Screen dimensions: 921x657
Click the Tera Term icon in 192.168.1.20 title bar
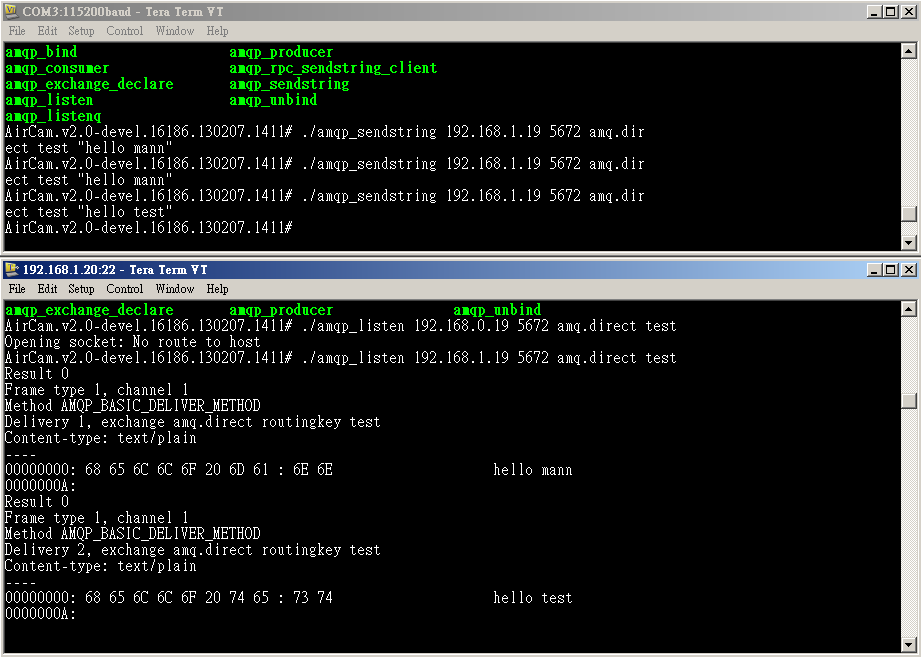click(12, 269)
